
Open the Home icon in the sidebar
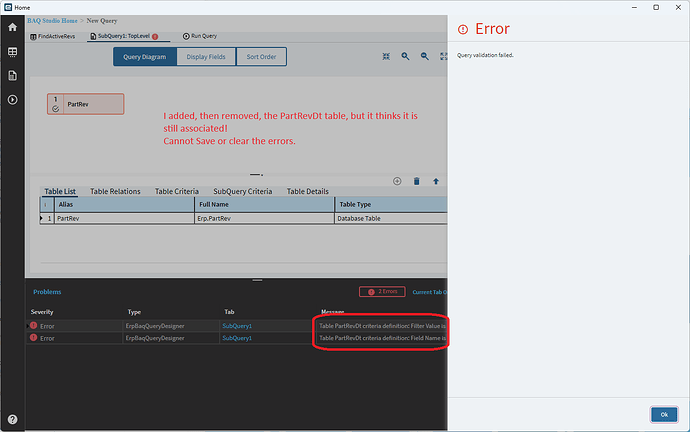tap(12, 27)
